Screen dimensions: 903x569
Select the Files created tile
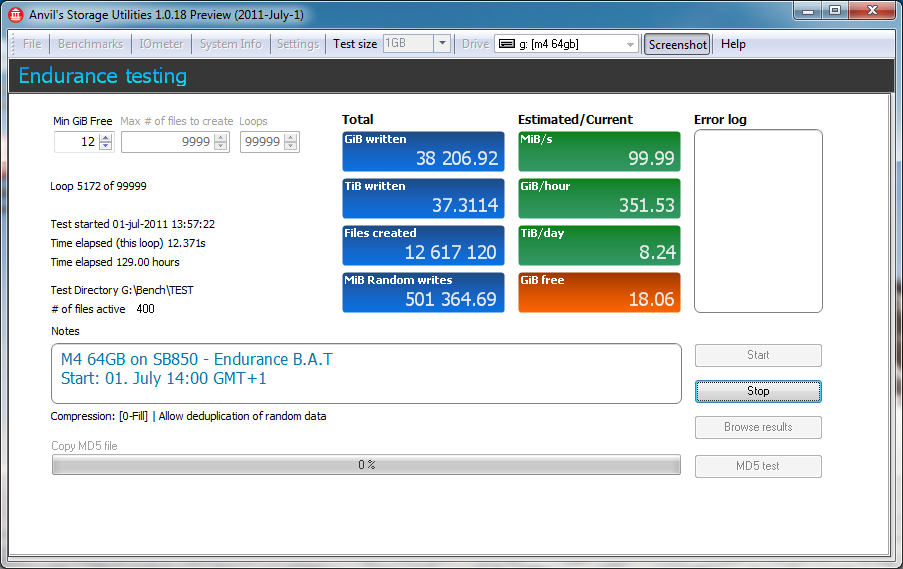click(x=423, y=245)
